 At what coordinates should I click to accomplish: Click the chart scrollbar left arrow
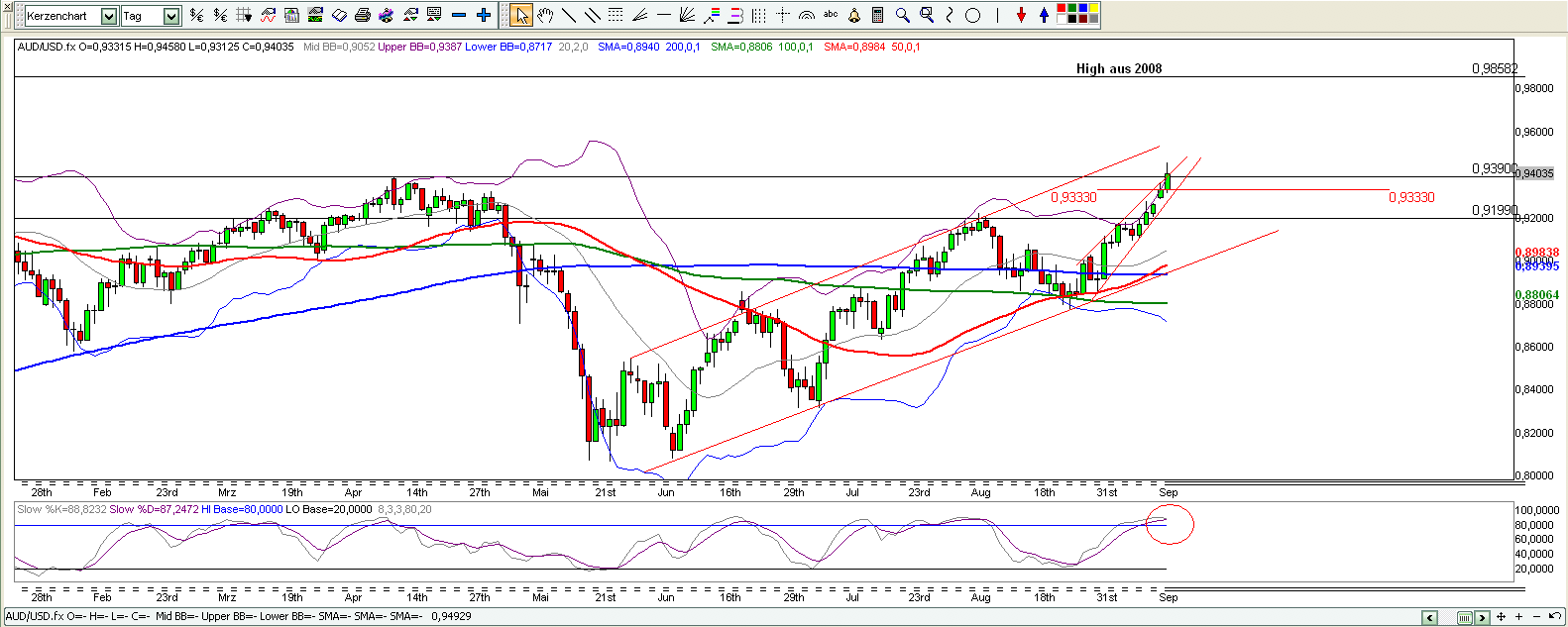[1430, 618]
